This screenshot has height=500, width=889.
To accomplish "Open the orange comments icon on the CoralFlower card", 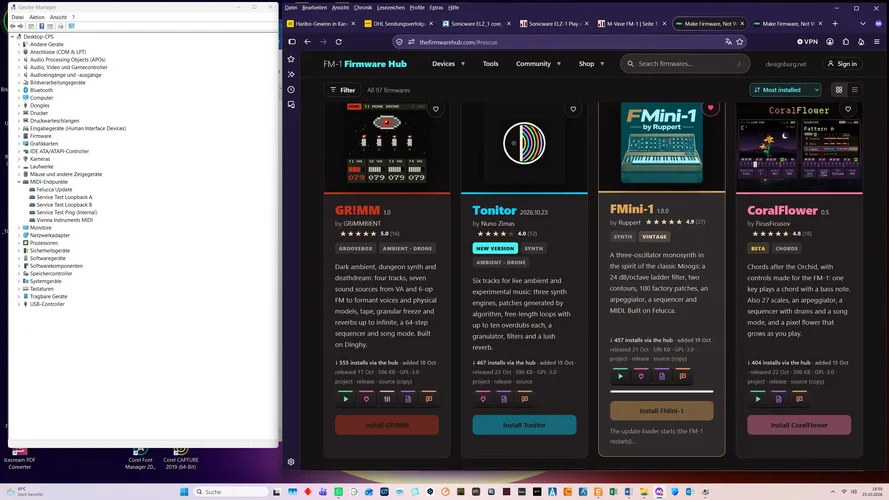I will pyautogui.click(x=799, y=399).
